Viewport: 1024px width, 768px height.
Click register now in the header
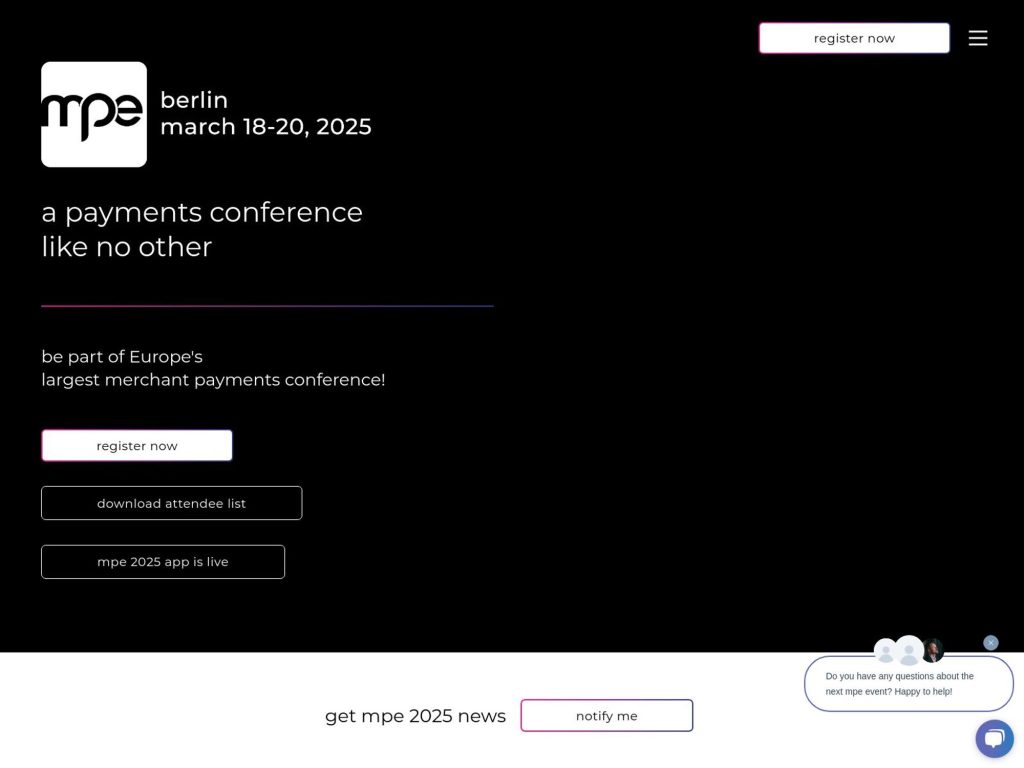(x=853, y=38)
